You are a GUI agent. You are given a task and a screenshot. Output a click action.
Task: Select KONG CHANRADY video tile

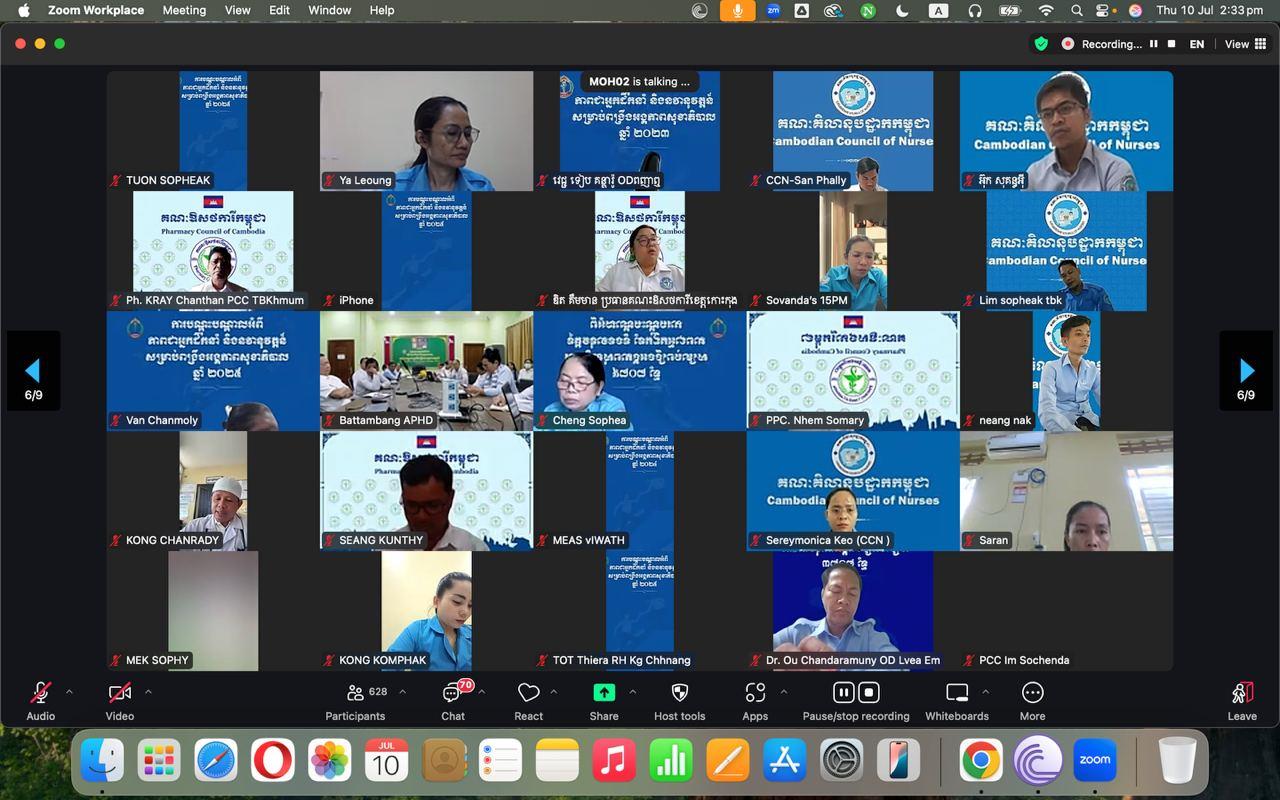pyautogui.click(x=213, y=491)
